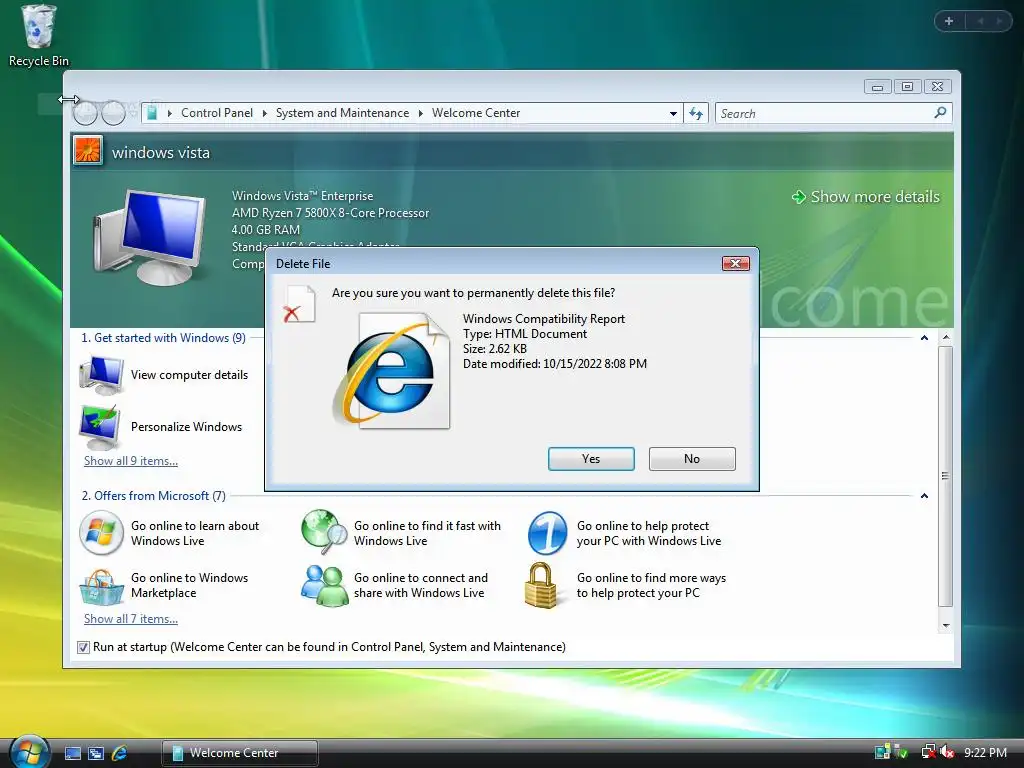Select System and Maintenance breadcrumb
Image resolution: width=1024 pixels, height=768 pixels.
(342, 113)
